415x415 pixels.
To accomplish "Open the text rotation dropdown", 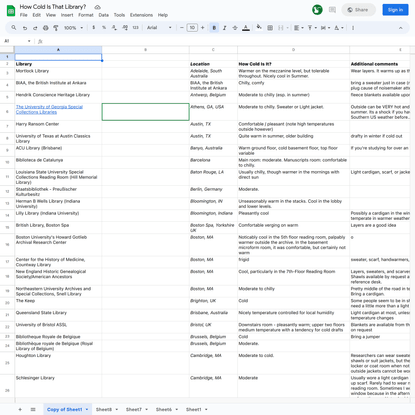I will pos(339,28).
